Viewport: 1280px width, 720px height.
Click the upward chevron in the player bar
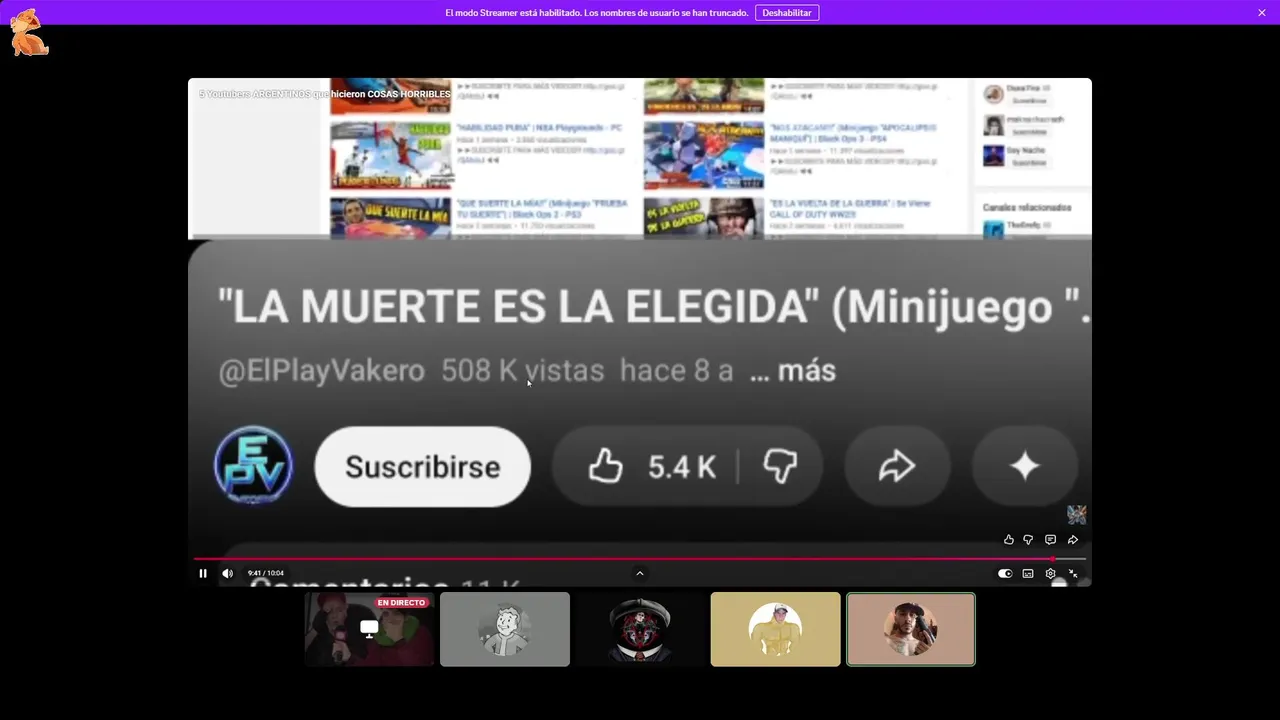tap(640, 573)
